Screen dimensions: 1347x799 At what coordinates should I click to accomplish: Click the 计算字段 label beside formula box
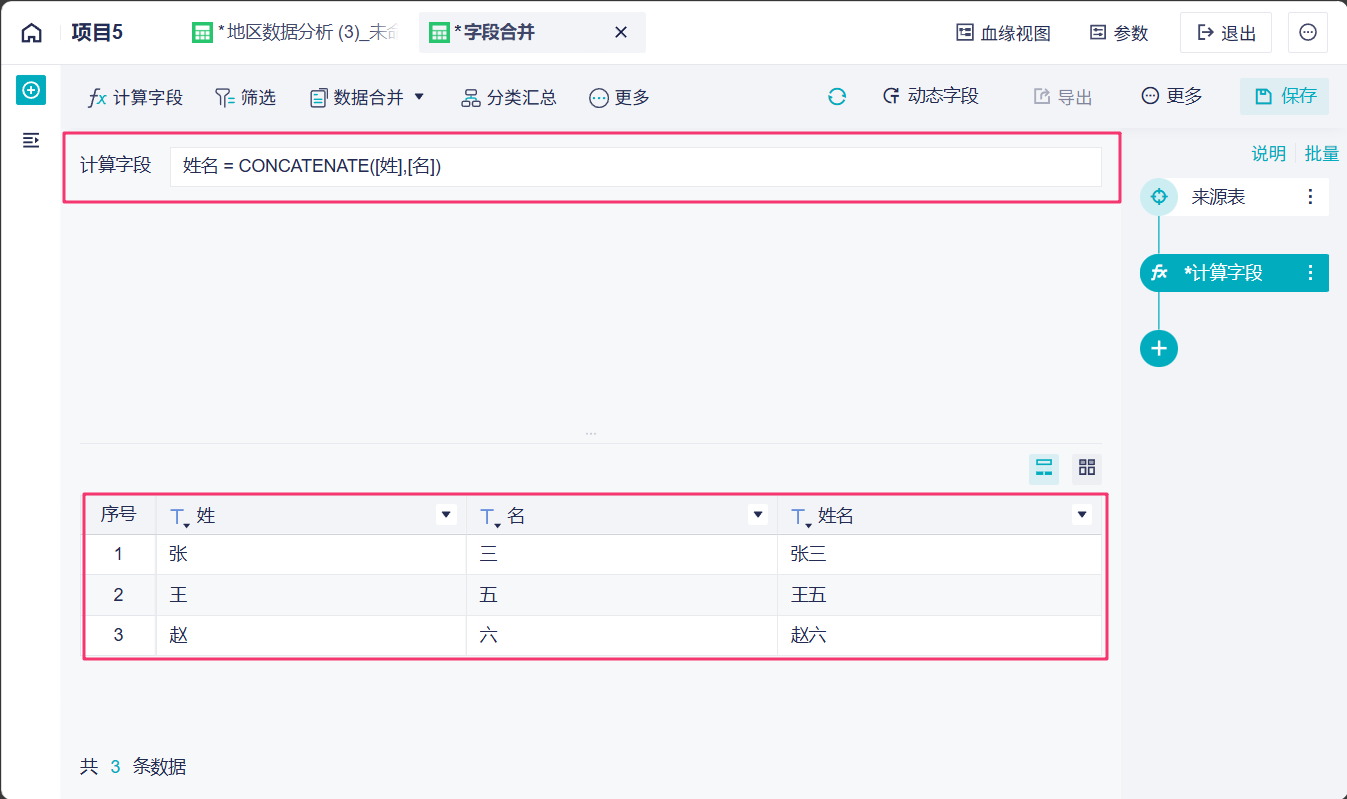coord(116,165)
